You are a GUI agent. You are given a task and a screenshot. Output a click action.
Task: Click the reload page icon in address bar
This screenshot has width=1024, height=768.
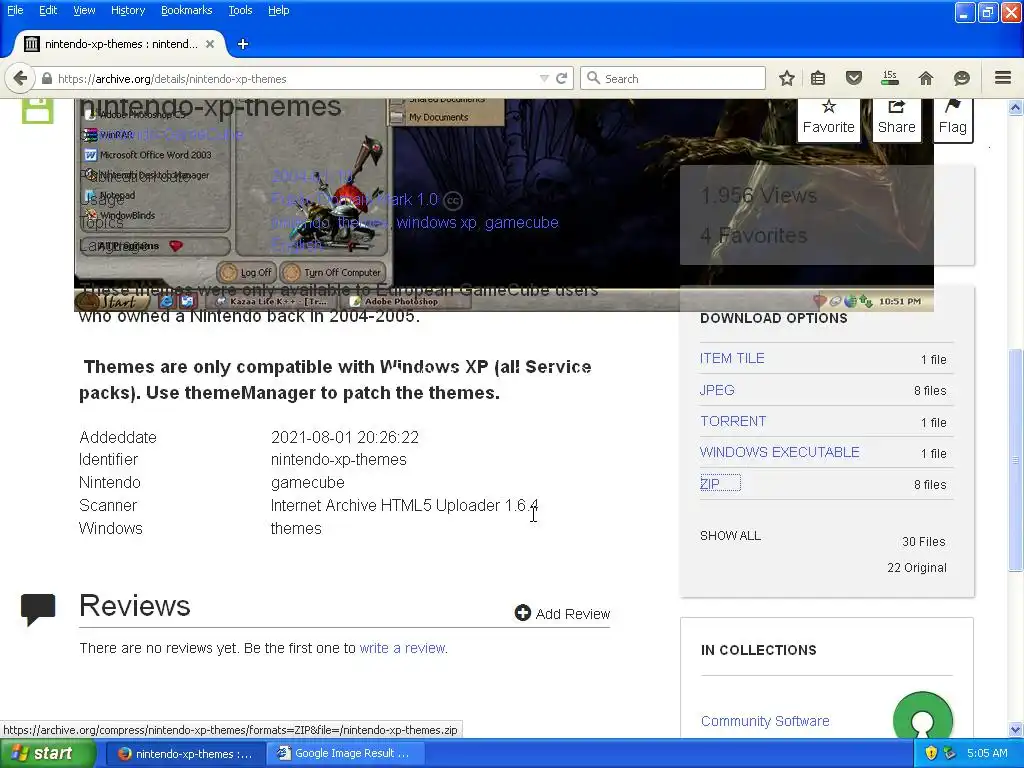point(562,78)
